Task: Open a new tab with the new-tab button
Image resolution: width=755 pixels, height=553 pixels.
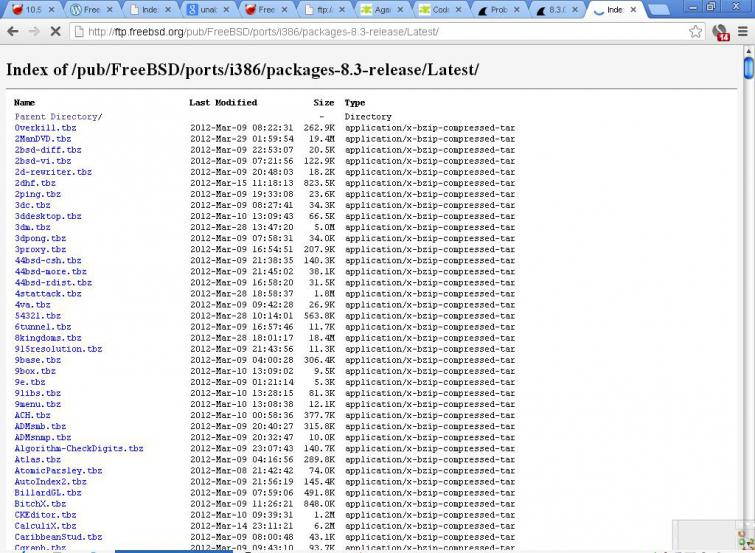Action: [x=659, y=9]
